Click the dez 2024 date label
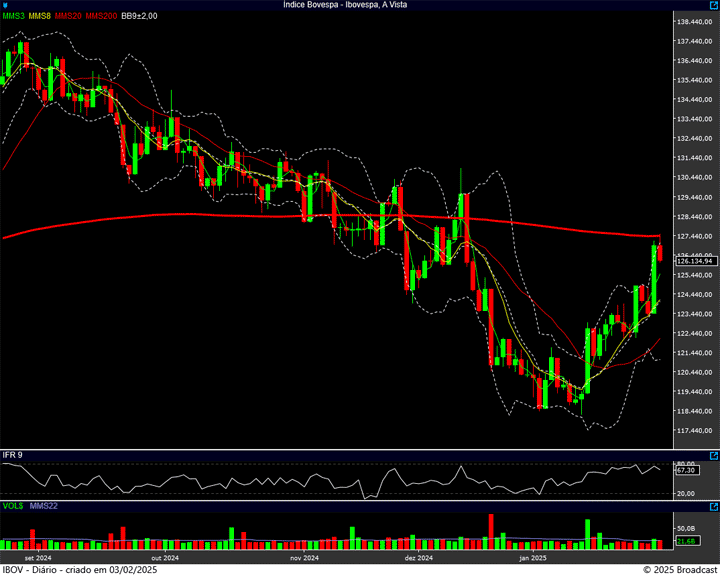Image resolution: width=720 pixels, height=575 pixels. [418, 558]
